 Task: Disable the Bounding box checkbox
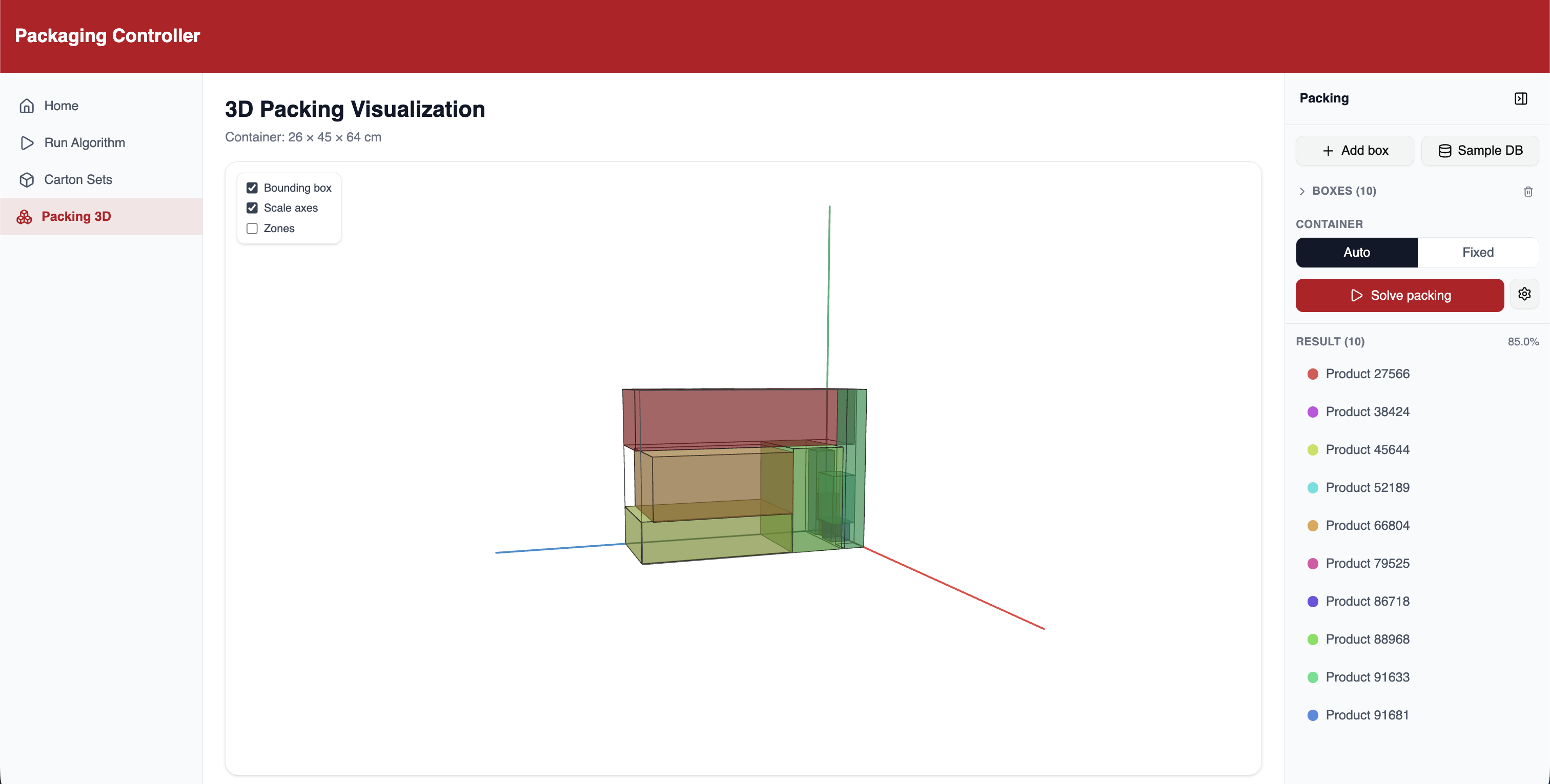[x=252, y=188]
